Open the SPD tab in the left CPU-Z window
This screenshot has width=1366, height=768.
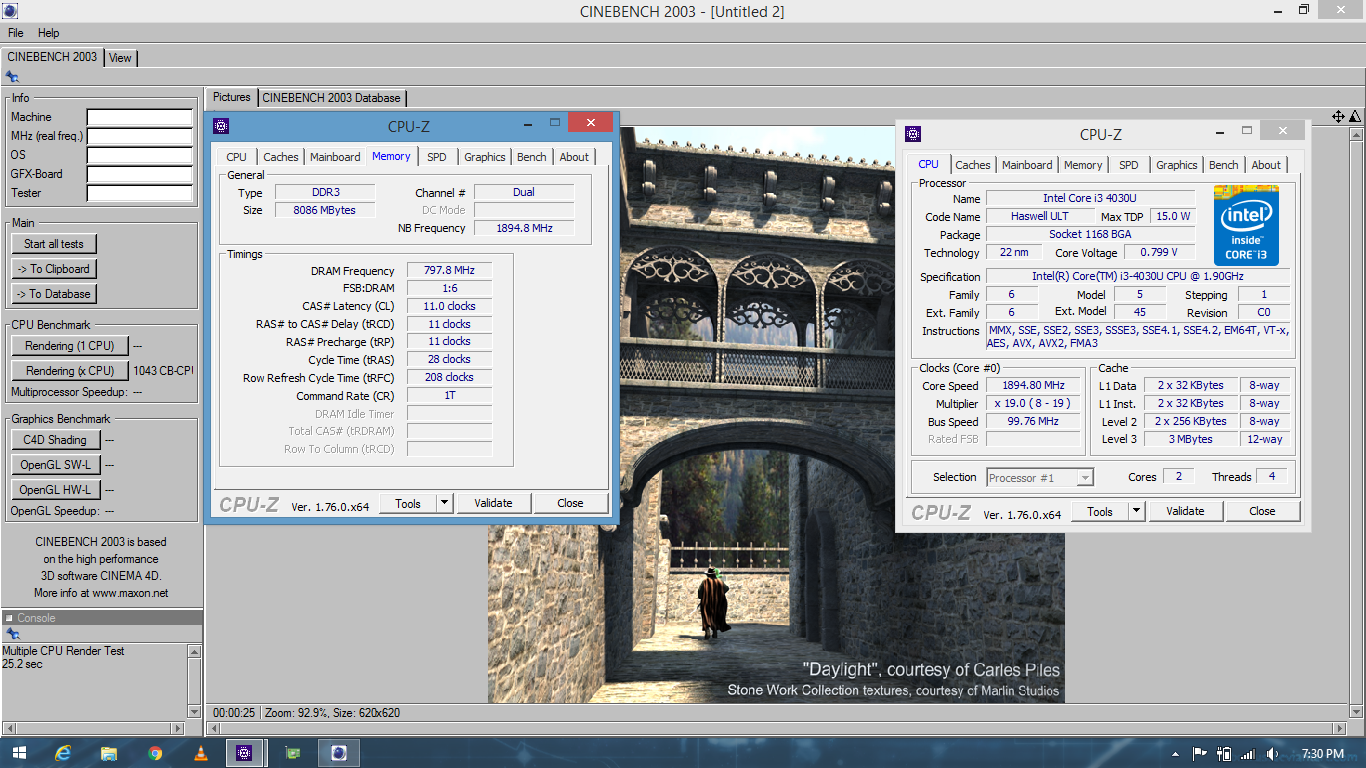click(437, 157)
